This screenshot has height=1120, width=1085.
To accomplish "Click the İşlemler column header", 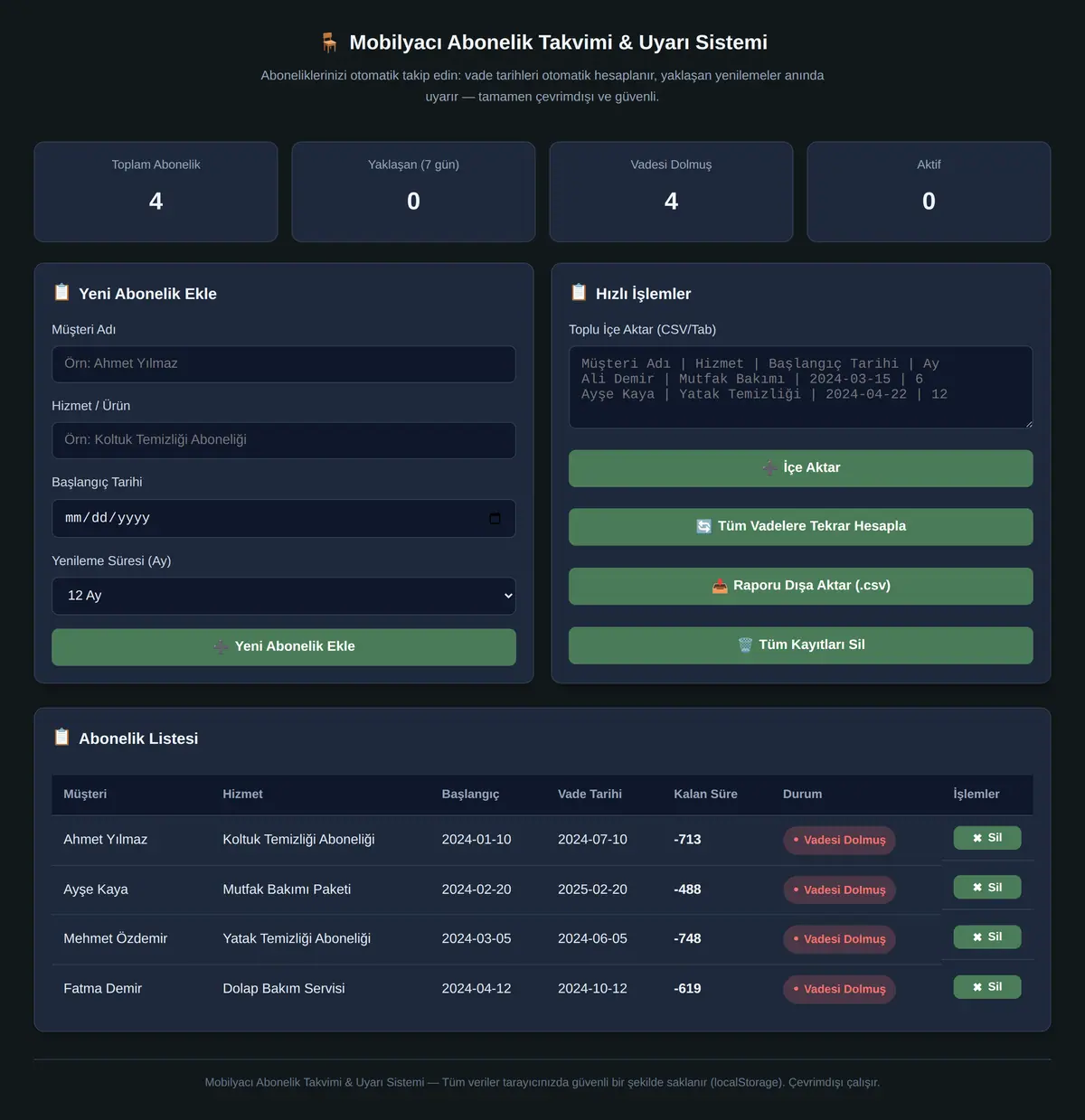I will pos(976,794).
